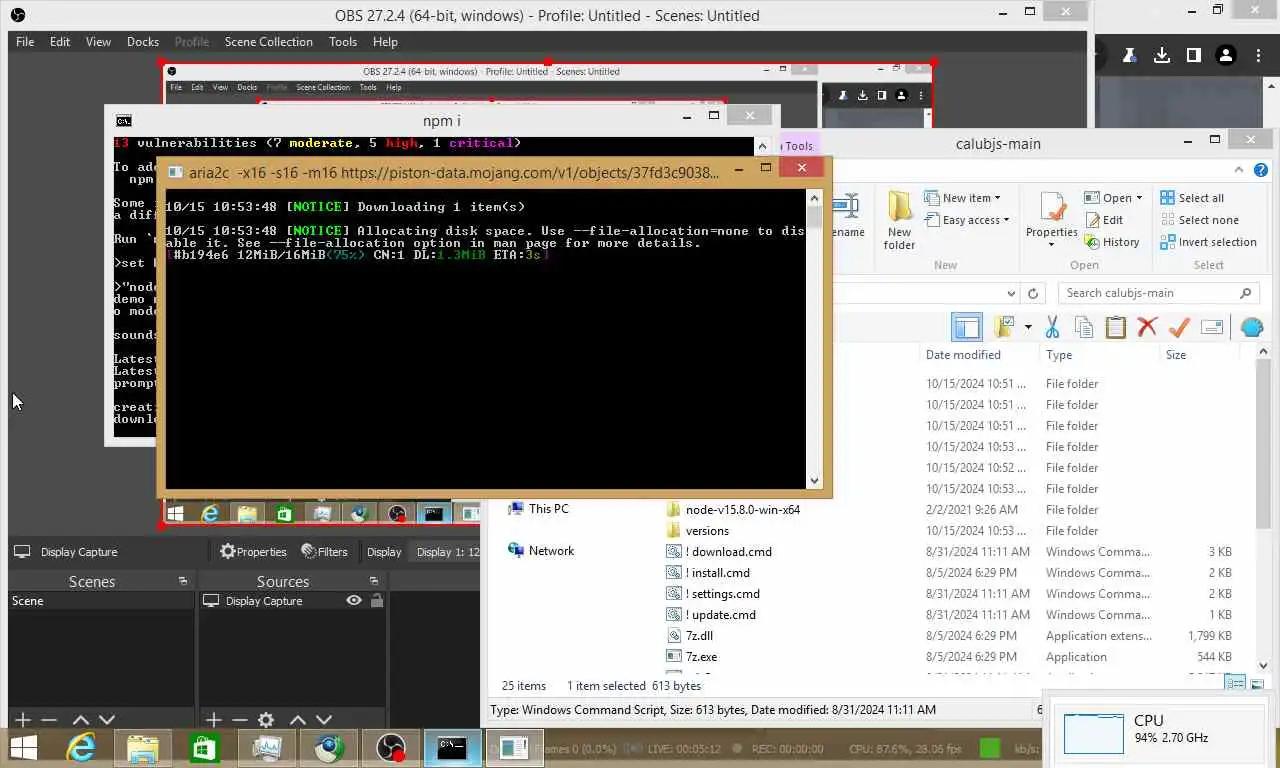This screenshot has width=1280, height=768.
Task: Open the OBS File menu
Action: pos(25,42)
